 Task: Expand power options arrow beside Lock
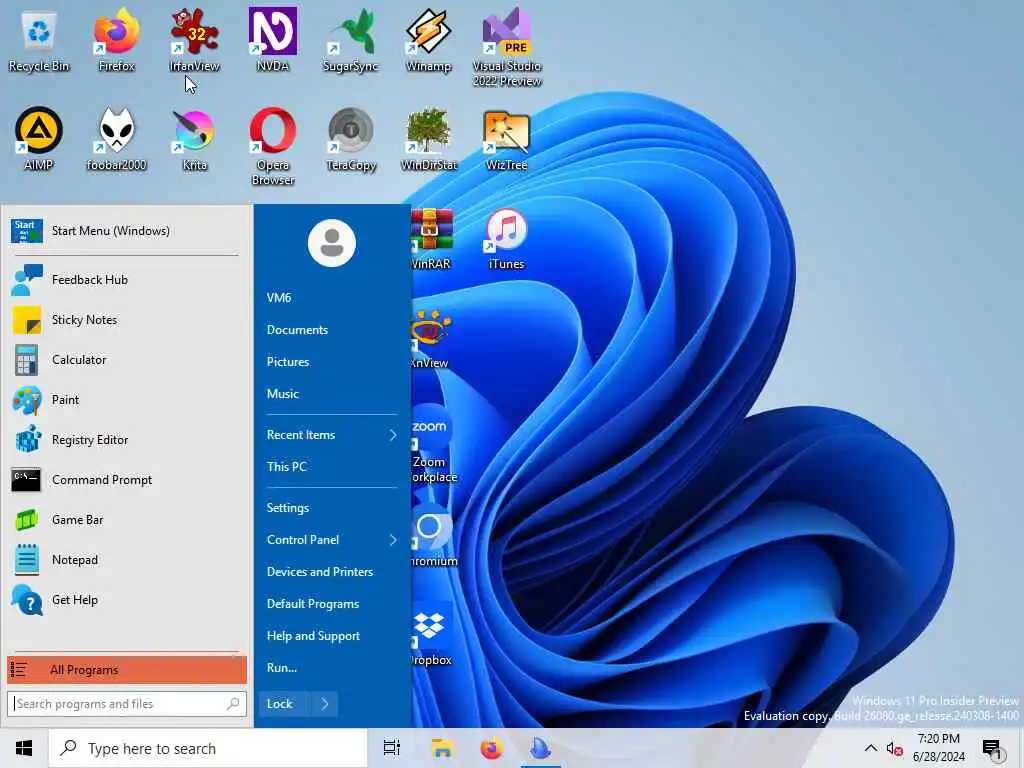click(325, 704)
